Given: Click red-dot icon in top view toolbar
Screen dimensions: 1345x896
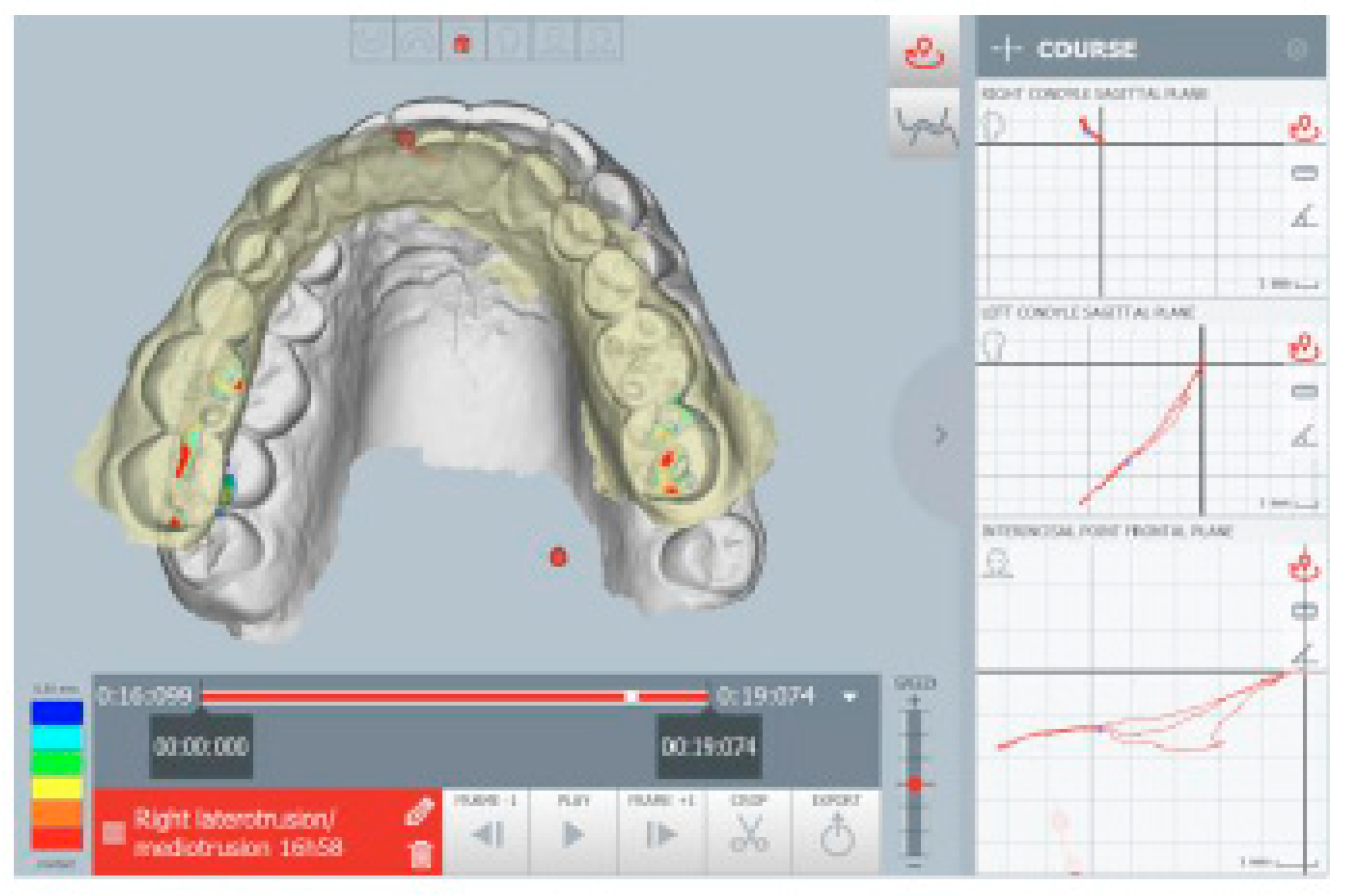Looking at the screenshot, I should [x=462, y=43].
